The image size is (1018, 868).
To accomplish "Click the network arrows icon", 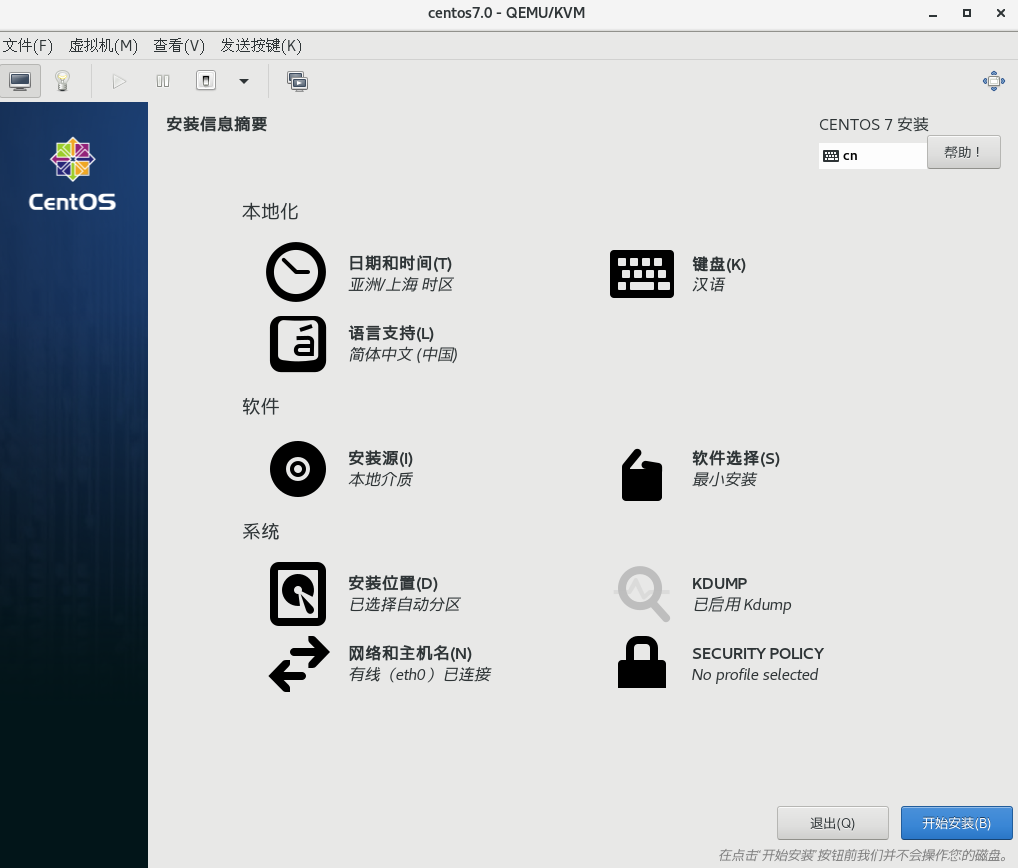I will (299, 663).
